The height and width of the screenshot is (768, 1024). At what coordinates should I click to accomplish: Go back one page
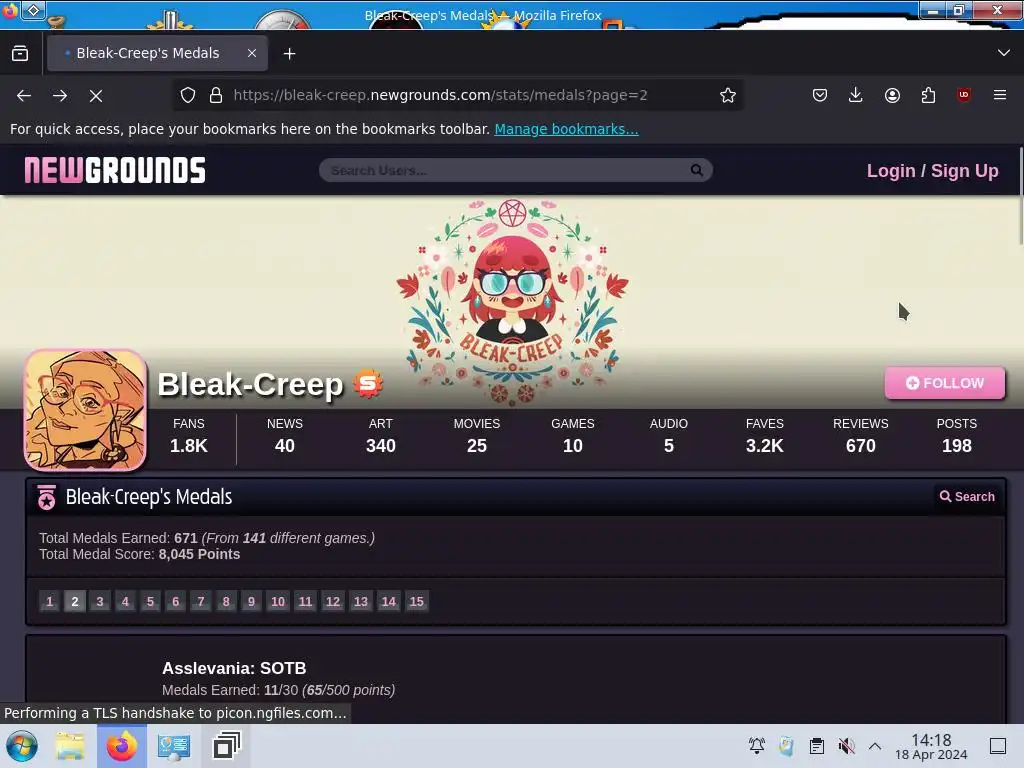coord(24,95)
